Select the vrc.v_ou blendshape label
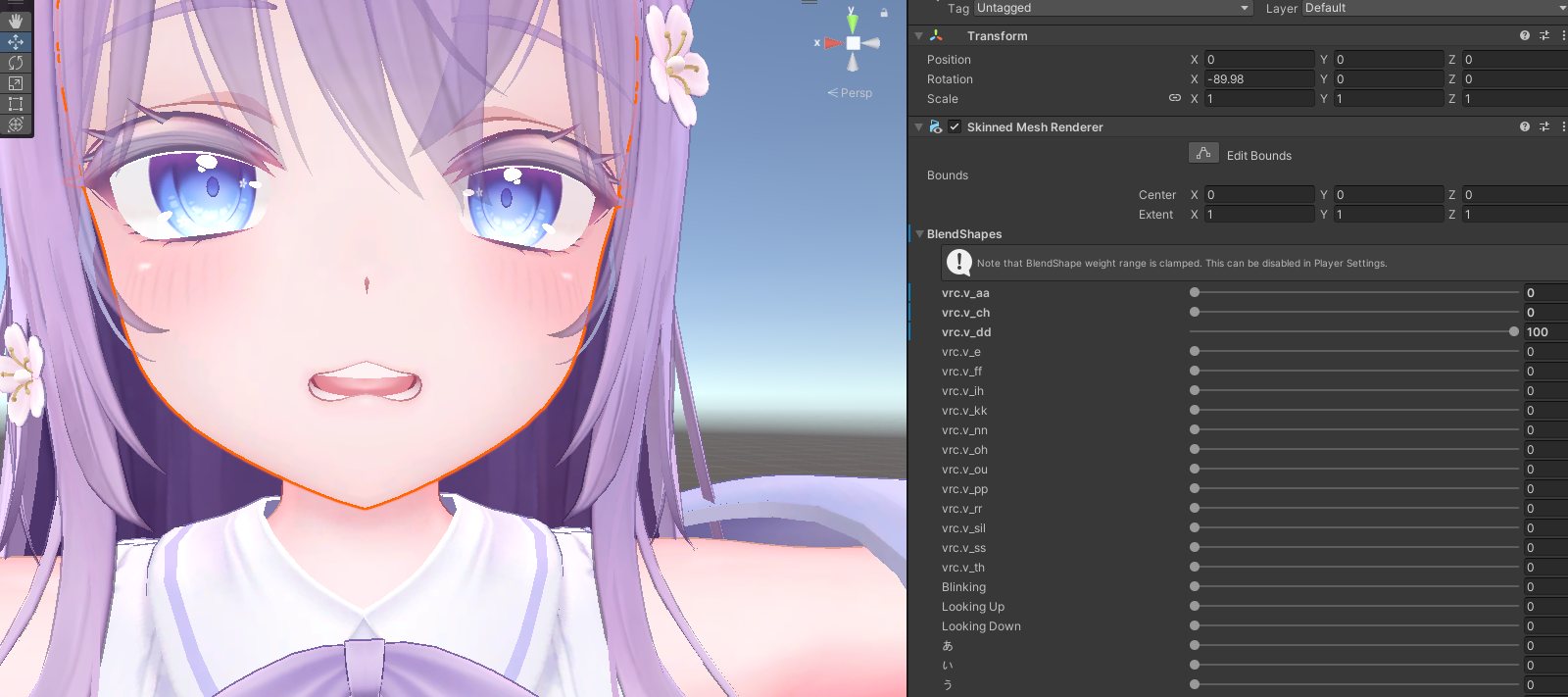The width and height of the screenshot is (1568, 697). pyautogui.click(x=964, y=470)
